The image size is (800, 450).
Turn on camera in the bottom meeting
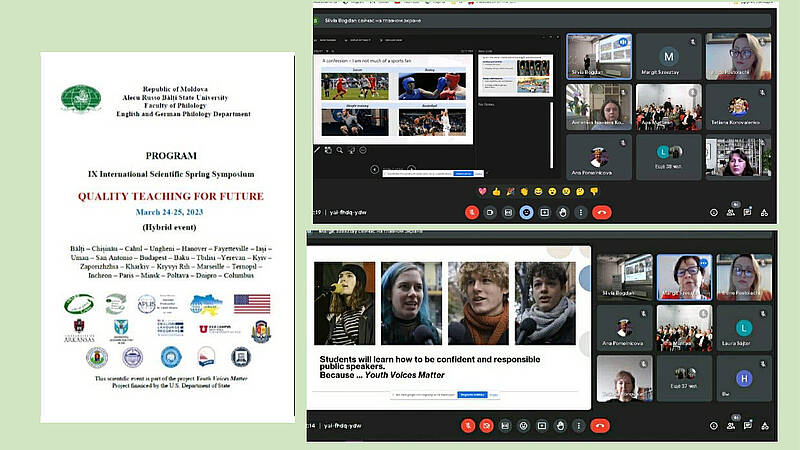[x=487, y=425]
